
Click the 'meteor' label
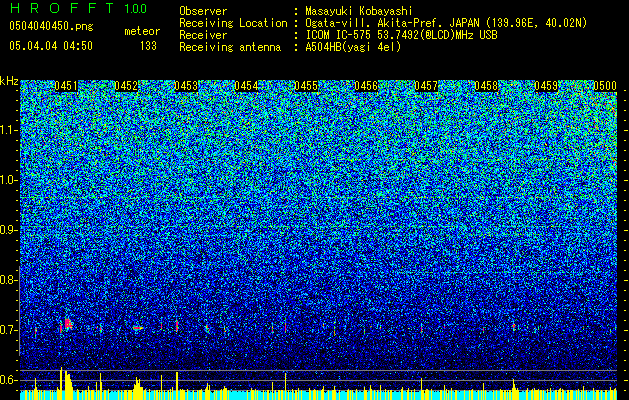[142, 31]
